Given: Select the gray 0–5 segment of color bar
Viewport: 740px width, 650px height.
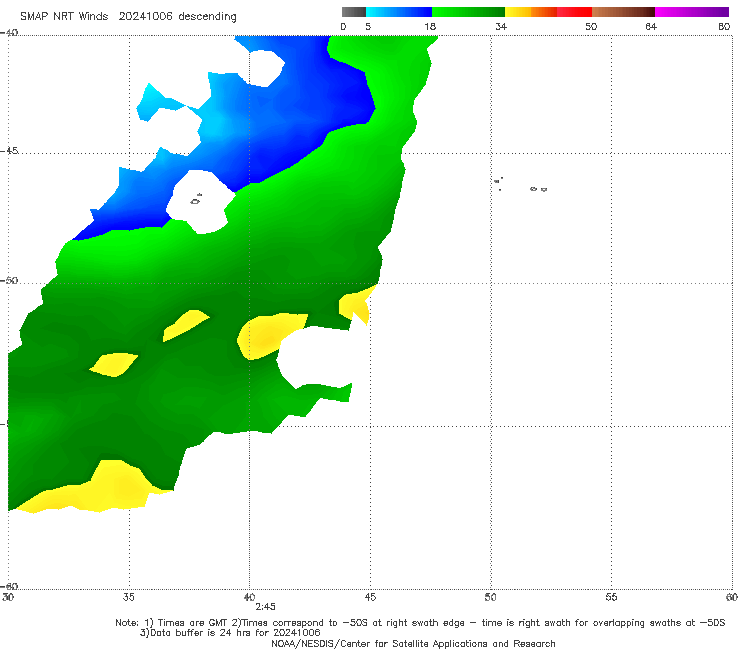Looking at the screenshot, I should pos(354,12).
